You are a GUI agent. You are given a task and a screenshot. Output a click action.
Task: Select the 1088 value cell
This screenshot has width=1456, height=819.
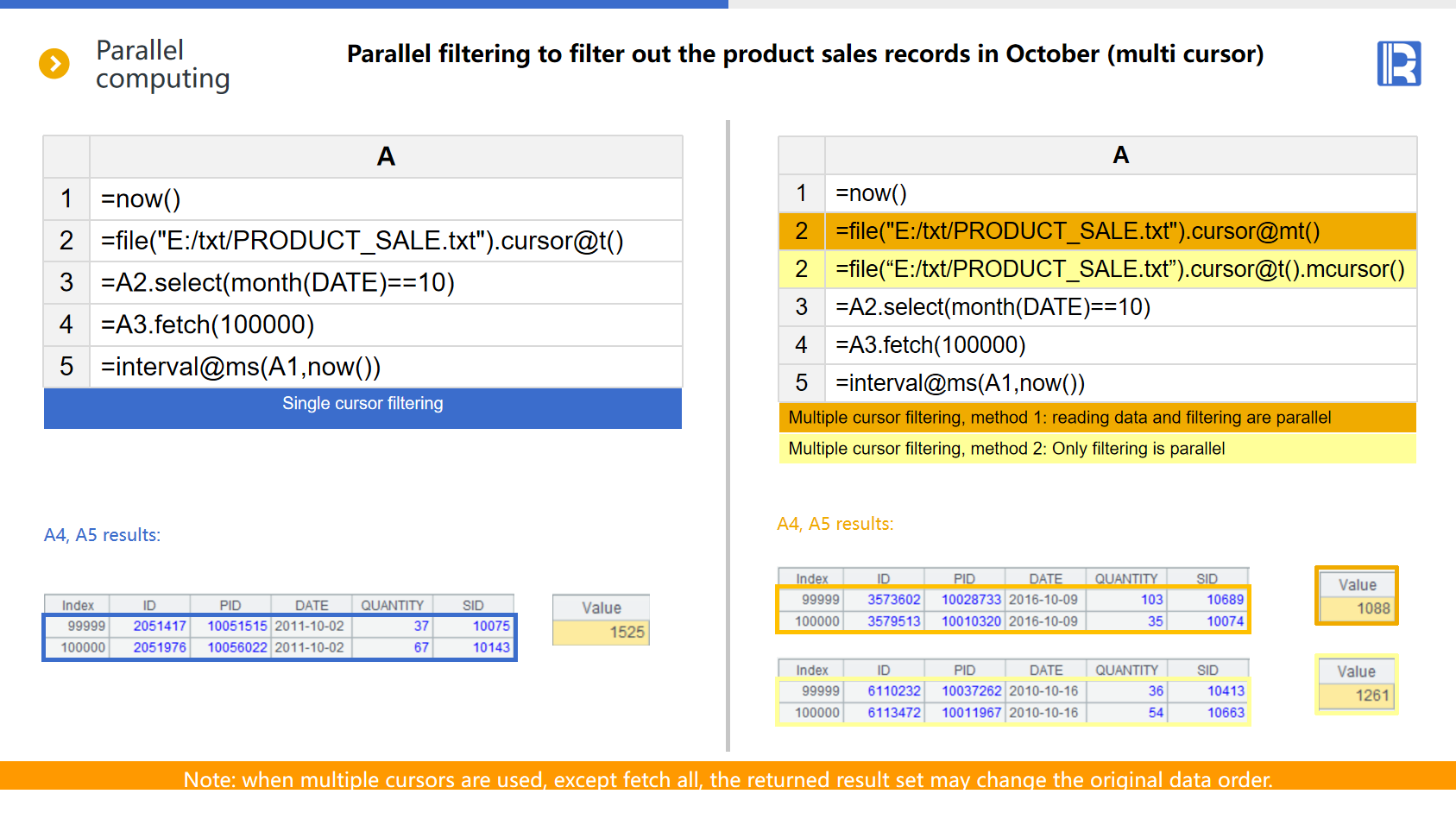[1357, 608]
